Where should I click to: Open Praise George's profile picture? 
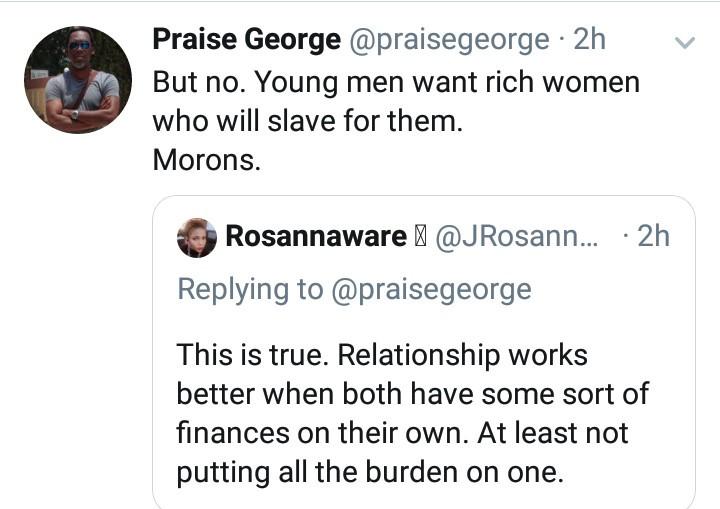point(78,80)
